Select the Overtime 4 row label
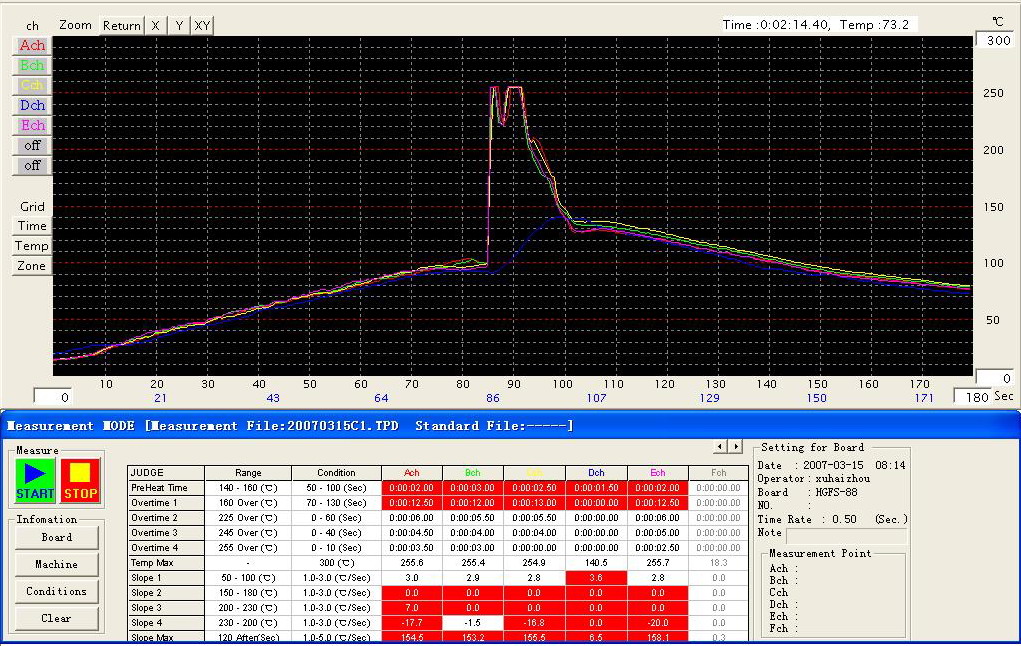This screenshot has height=646, width=1021. [x=166, y=548]
